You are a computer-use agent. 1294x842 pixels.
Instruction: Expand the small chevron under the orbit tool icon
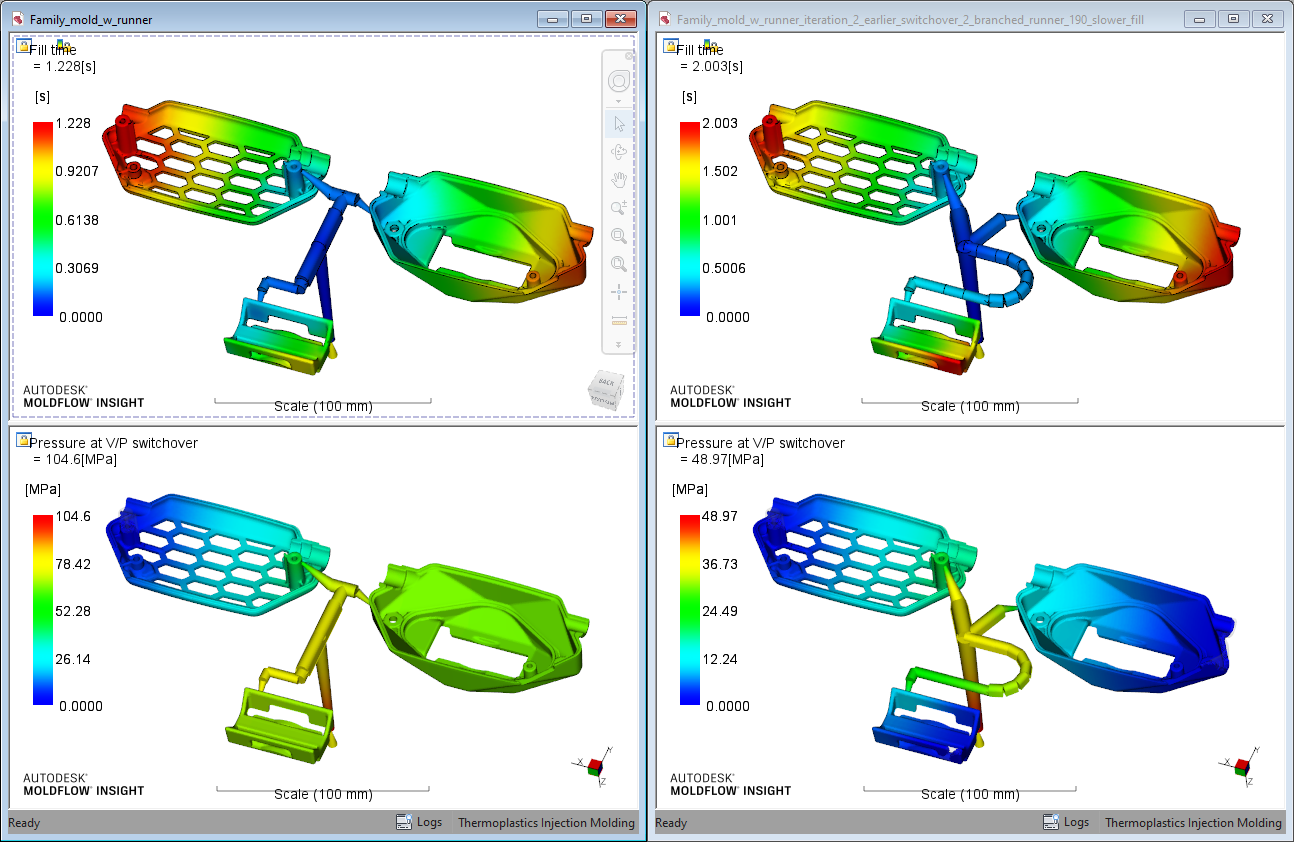point(618,101)
